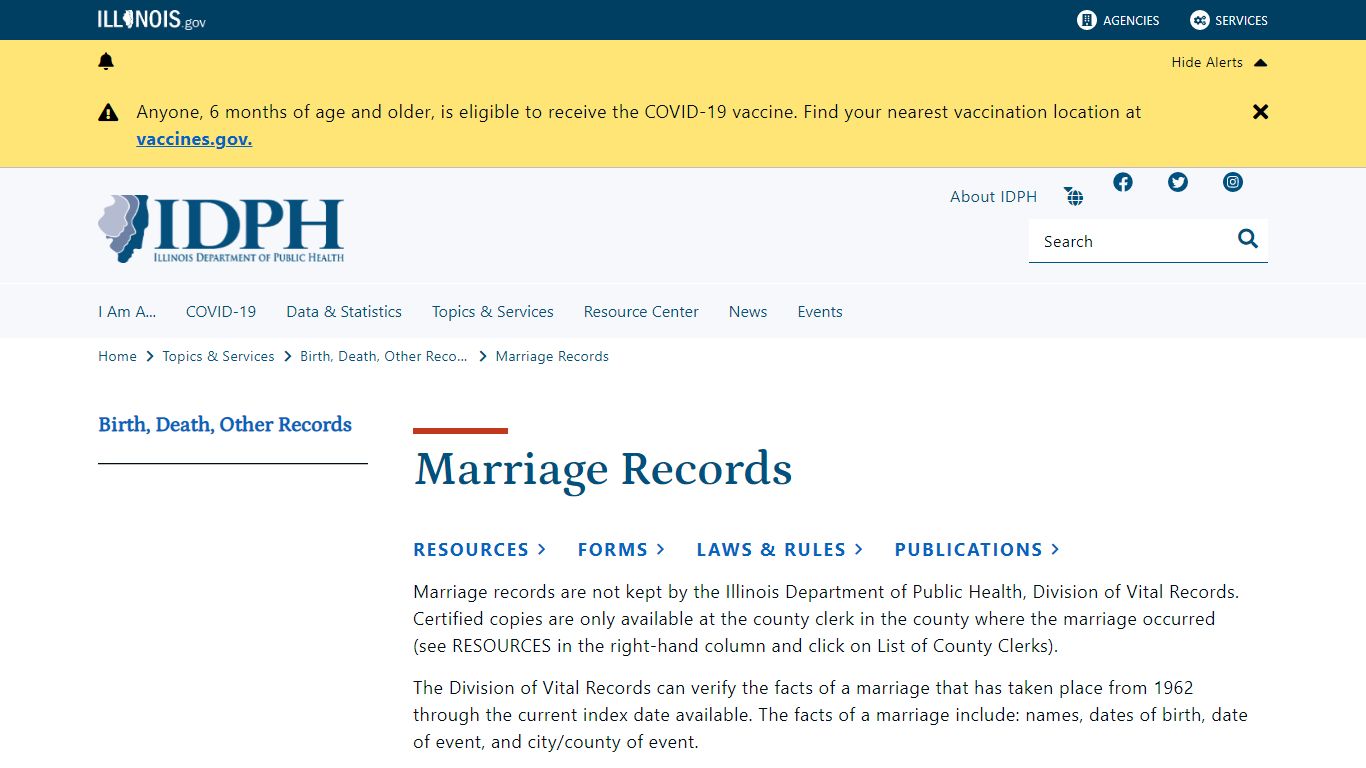Open Birth, Death, Other Records sidebar link

click(x=225, y=424)
